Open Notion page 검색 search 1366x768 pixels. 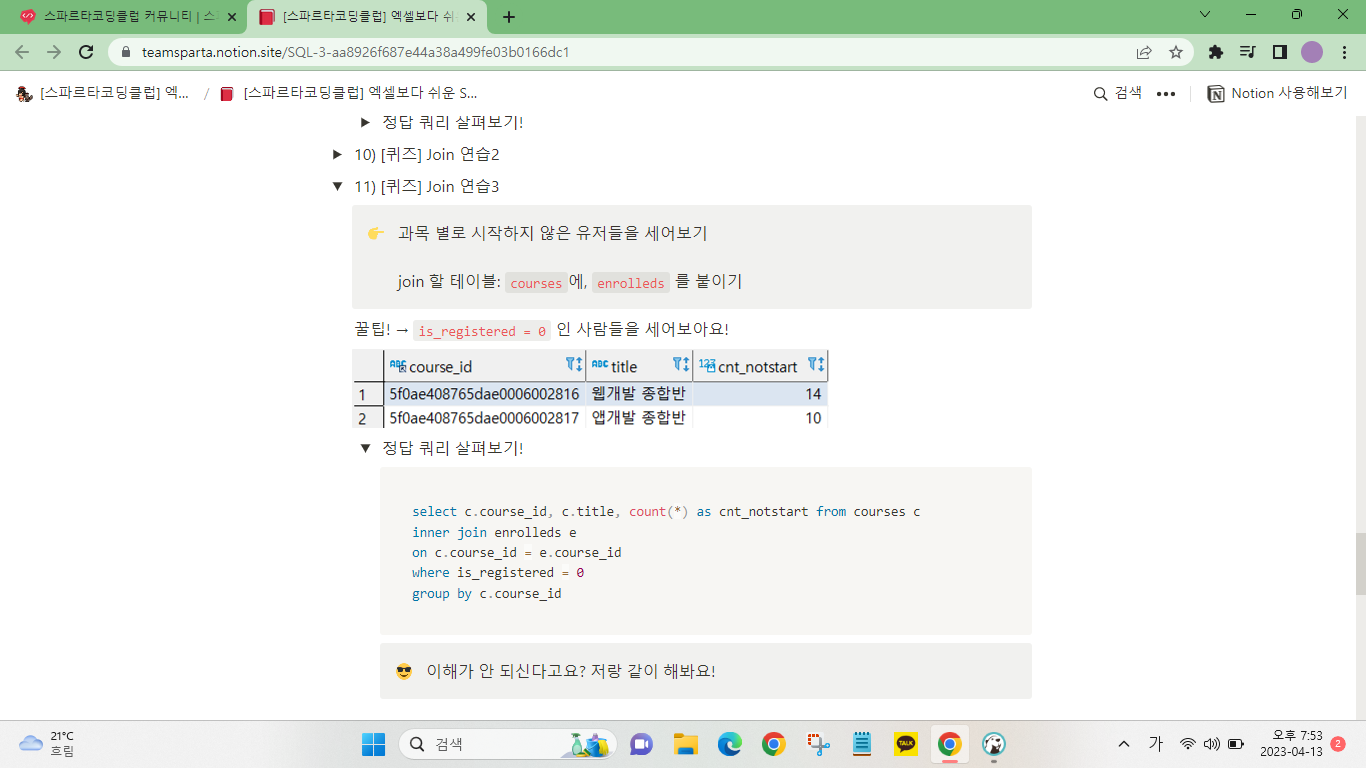coord(1118,93)
